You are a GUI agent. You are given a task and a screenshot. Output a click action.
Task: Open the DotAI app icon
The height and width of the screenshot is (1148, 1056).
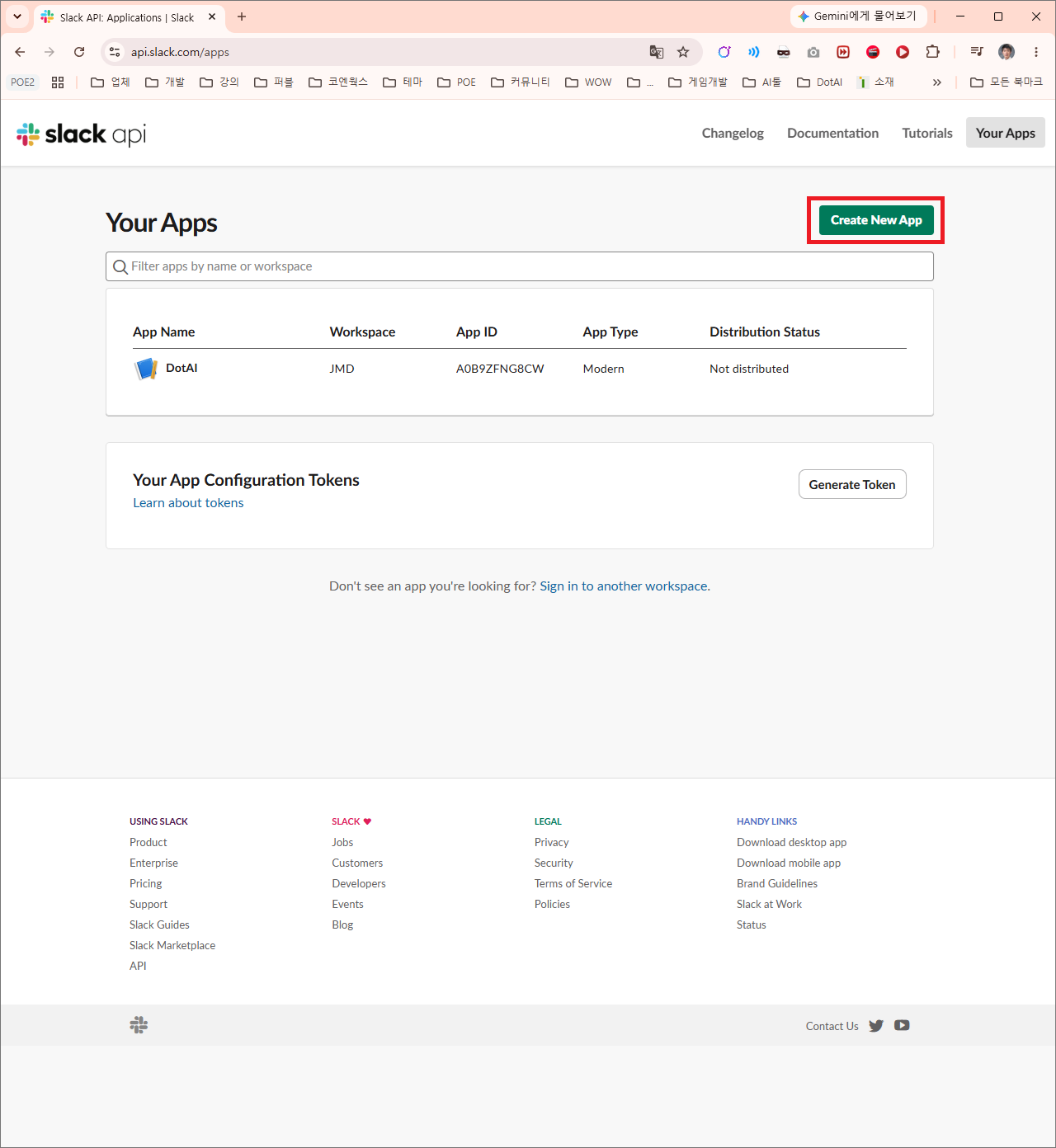pos(146,369)
